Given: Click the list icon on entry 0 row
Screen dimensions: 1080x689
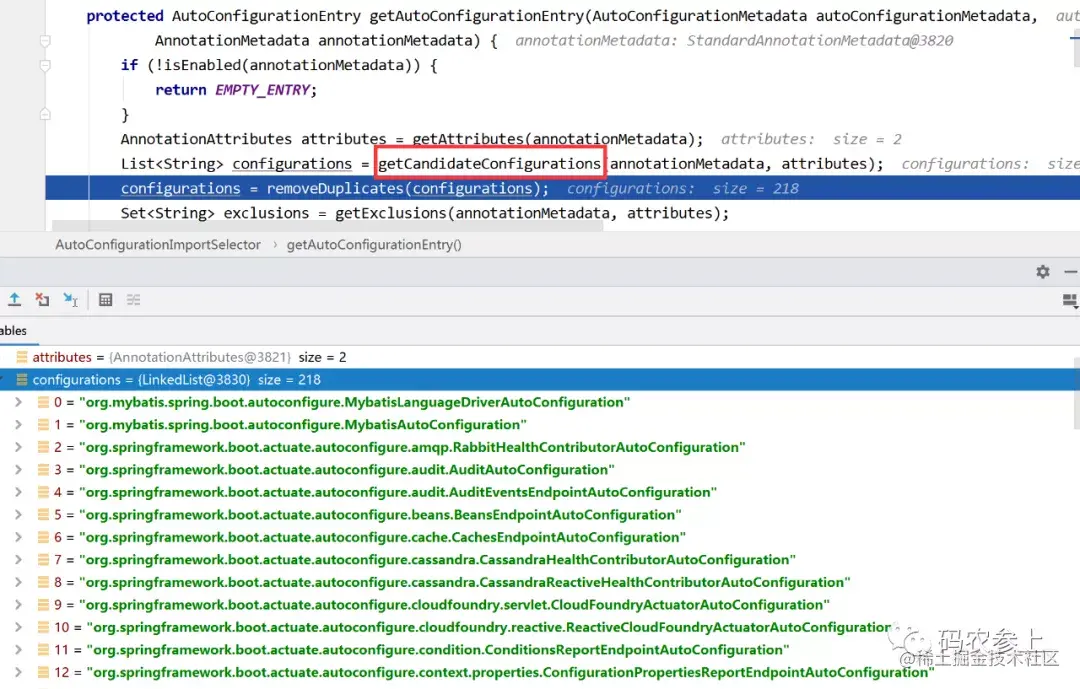Looking at the screenshot, I should coord(43,402).
